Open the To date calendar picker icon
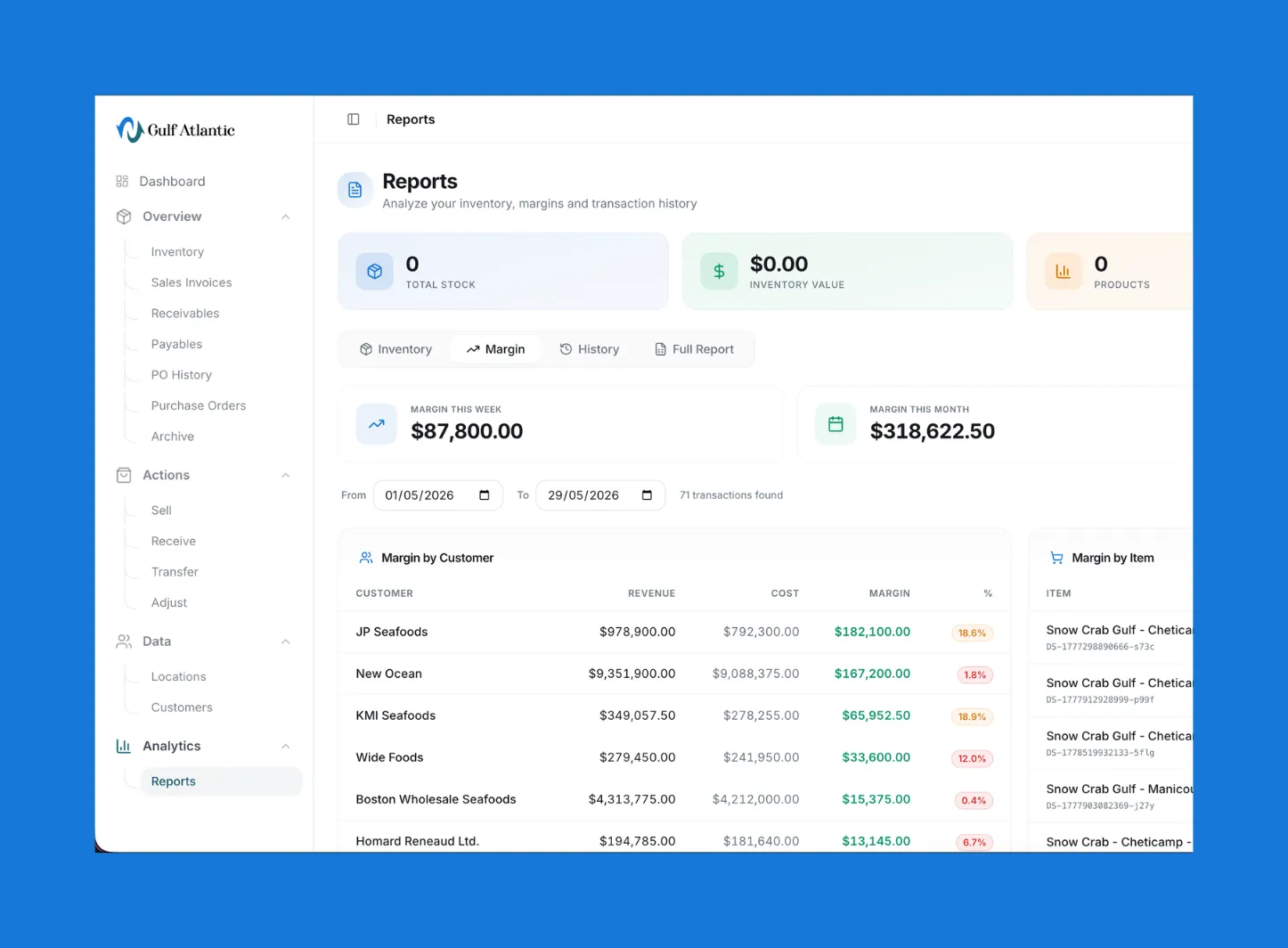The height and width of the screenshot is (948, 1288). click(648, 495)
